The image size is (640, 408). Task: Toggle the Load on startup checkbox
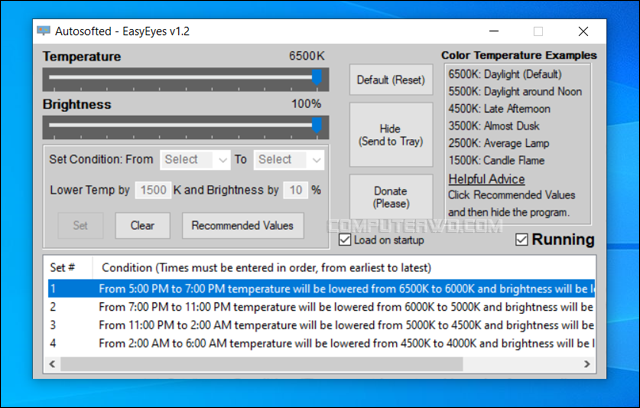345,240
